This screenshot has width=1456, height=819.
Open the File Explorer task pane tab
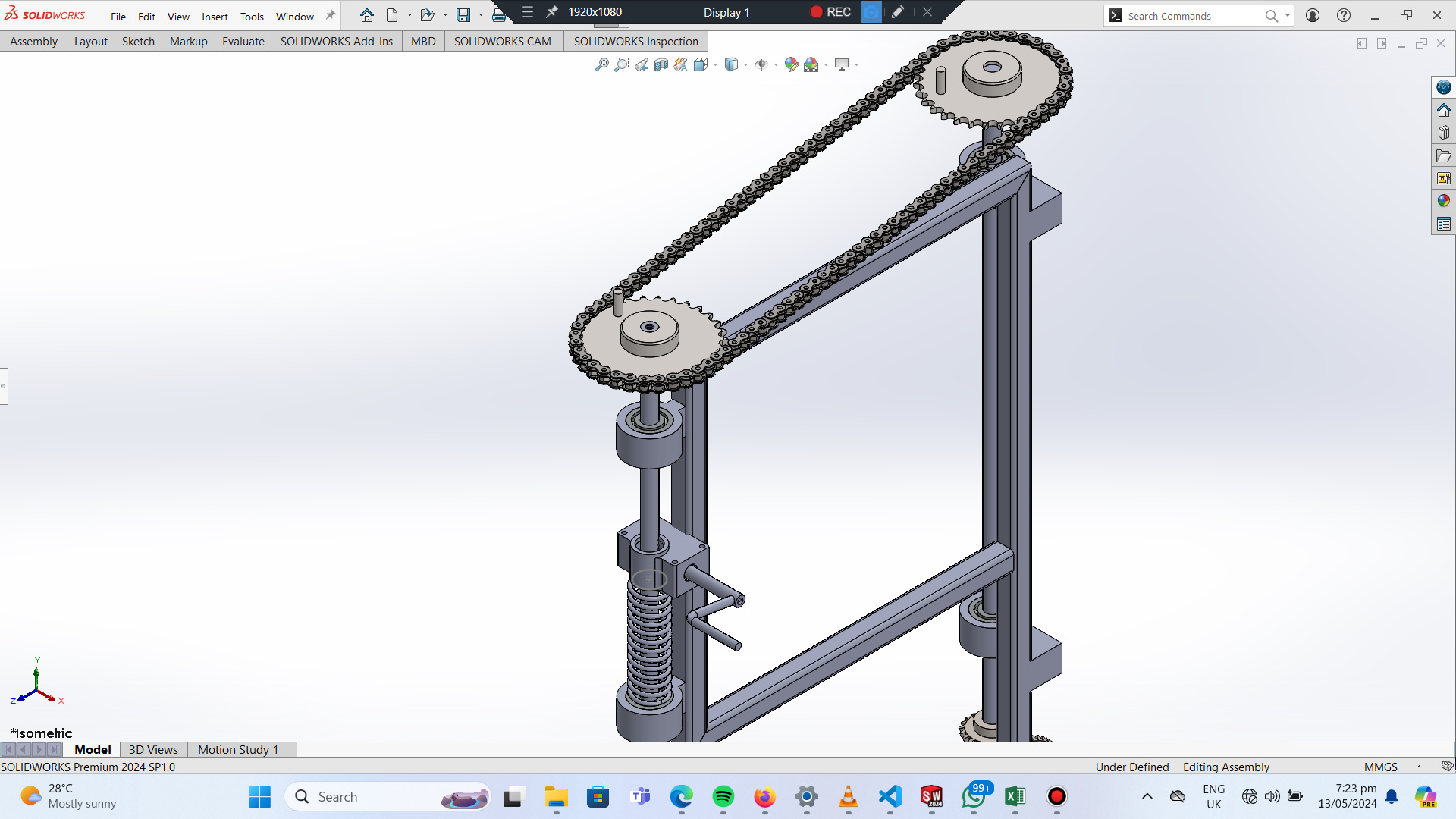pyautogui.click(x=1443, y=155)
